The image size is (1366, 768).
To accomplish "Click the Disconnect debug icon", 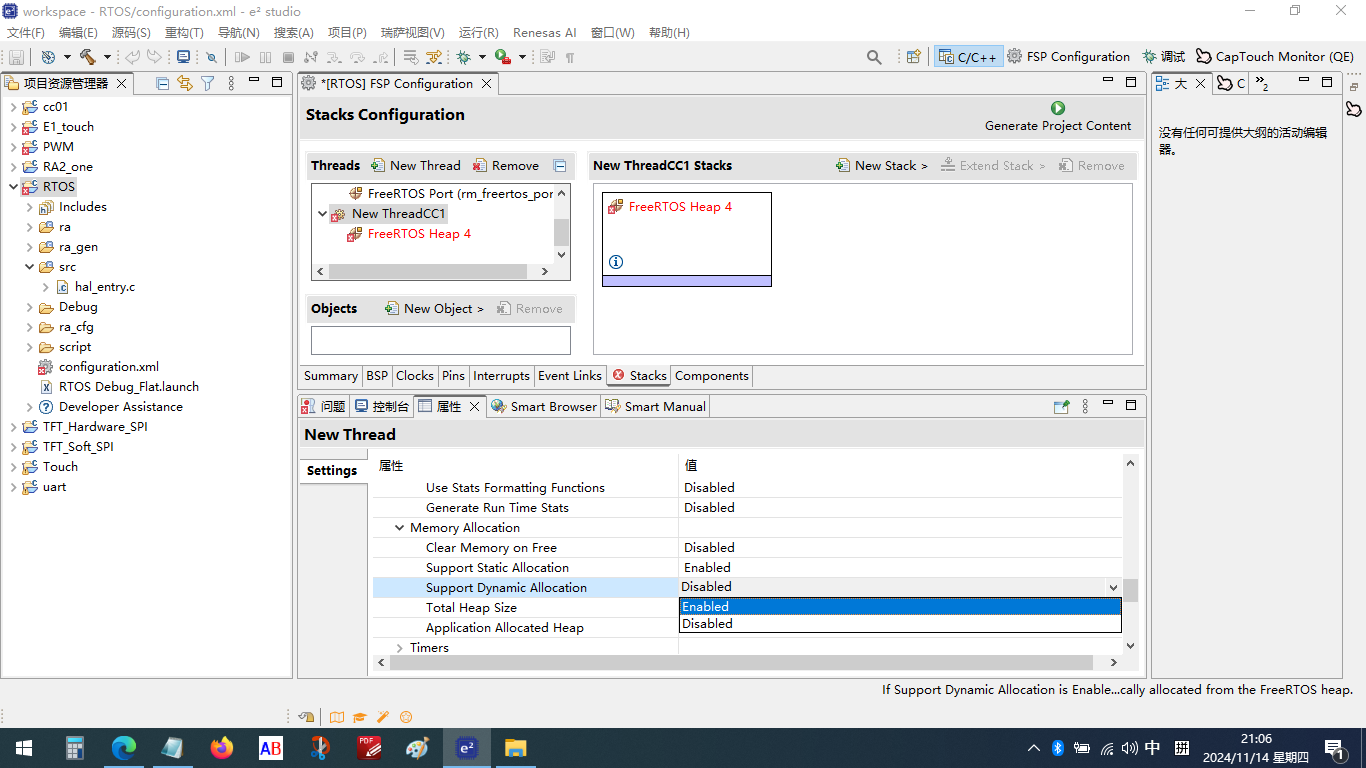I will click(311, 57).
